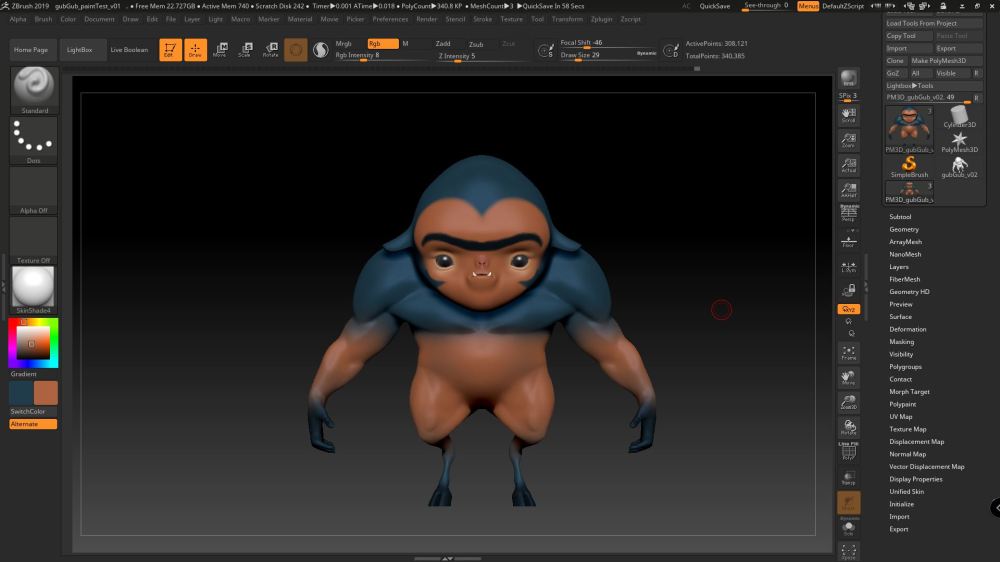
Task: Click the Frame icon in right shelf
Action: [848, 353]
